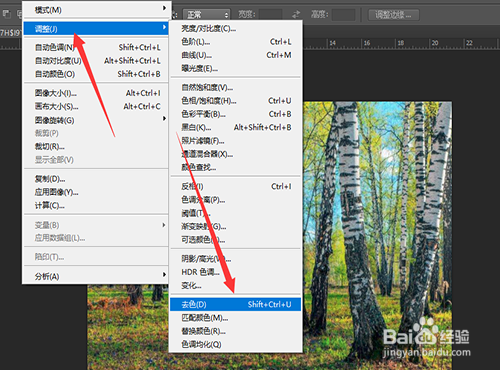Open 图像大小(I) dialog

click(96, 93)
